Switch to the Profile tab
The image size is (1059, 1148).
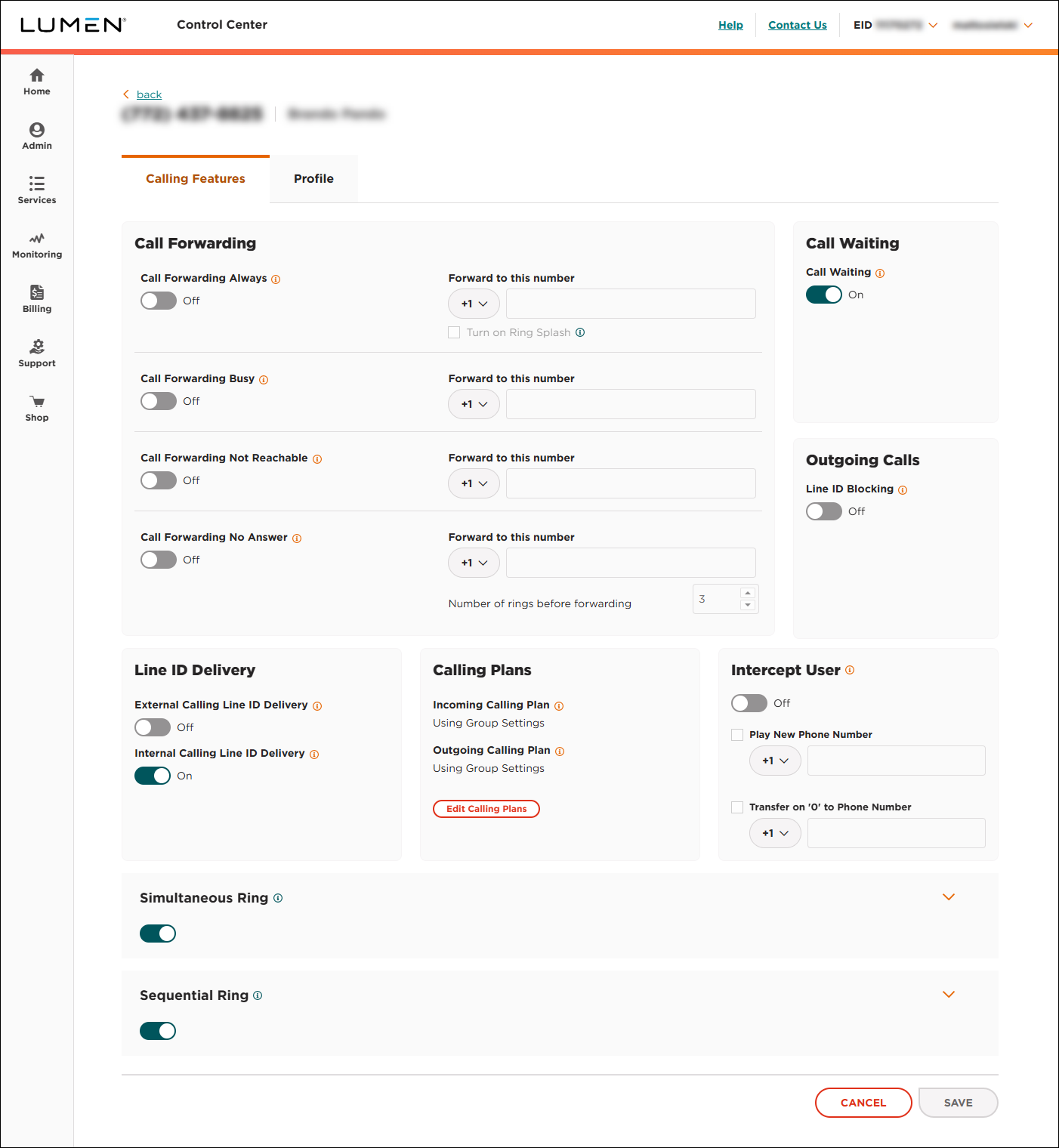tap(313, 178)
